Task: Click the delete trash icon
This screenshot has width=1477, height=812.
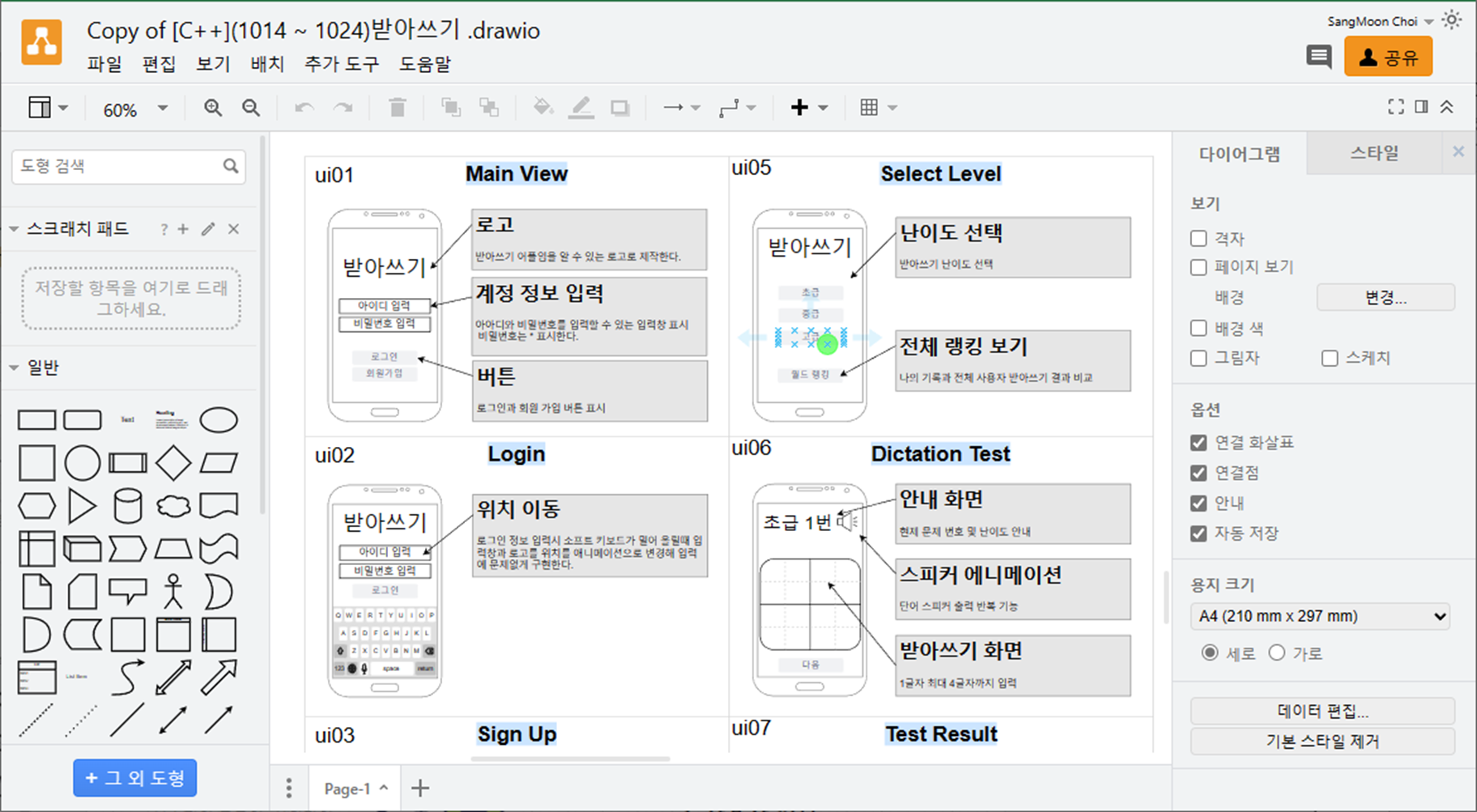Action: coord(397,108)
